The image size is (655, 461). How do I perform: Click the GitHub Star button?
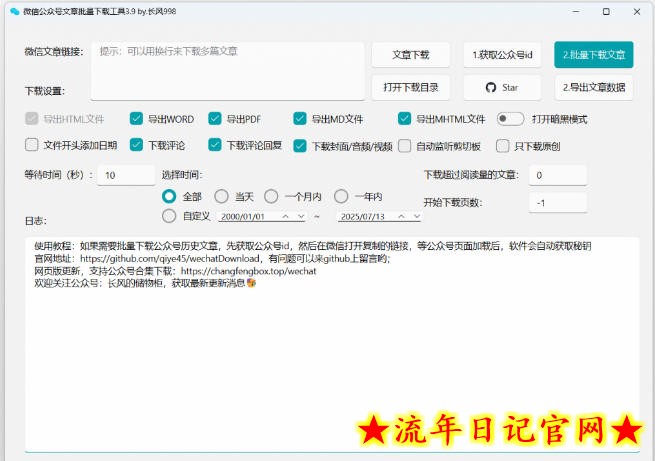[x=502, y=87]
